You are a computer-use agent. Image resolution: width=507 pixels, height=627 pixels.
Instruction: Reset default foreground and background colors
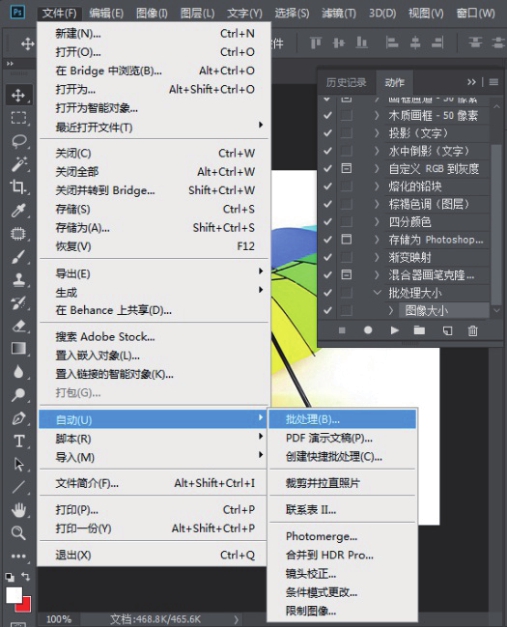point(10,577)
